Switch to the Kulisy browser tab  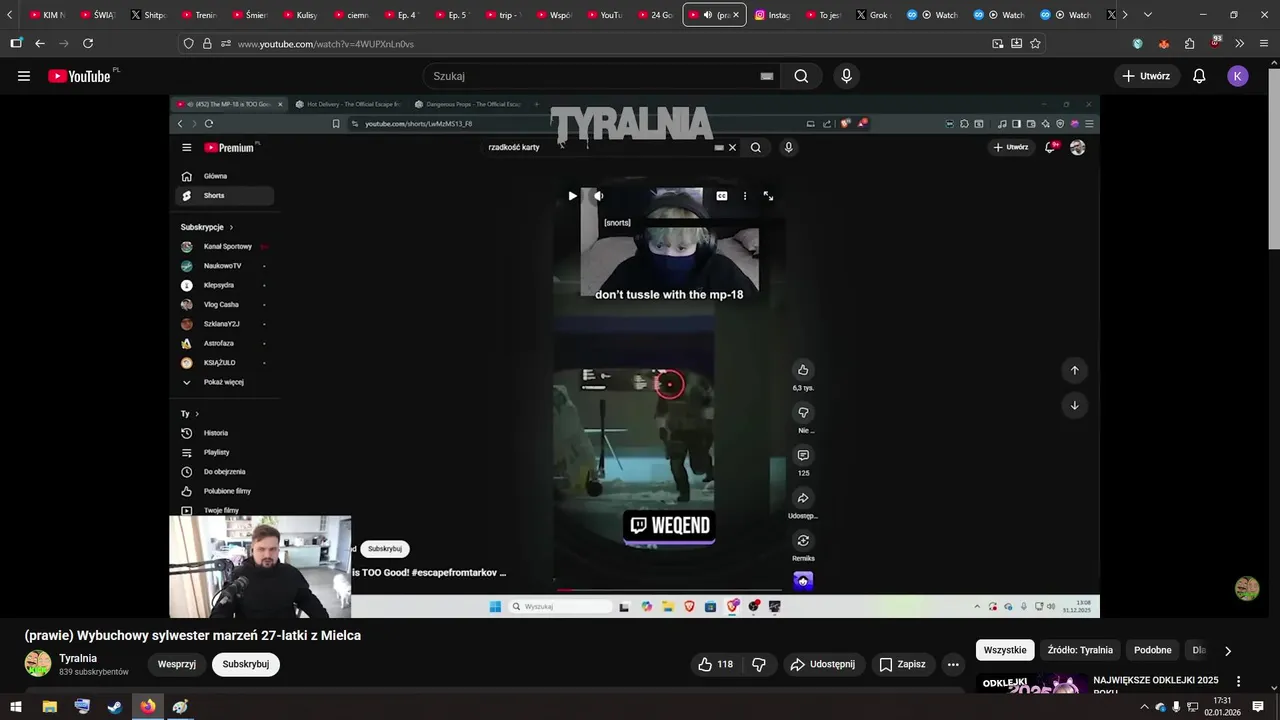click(x=298, y=15)
